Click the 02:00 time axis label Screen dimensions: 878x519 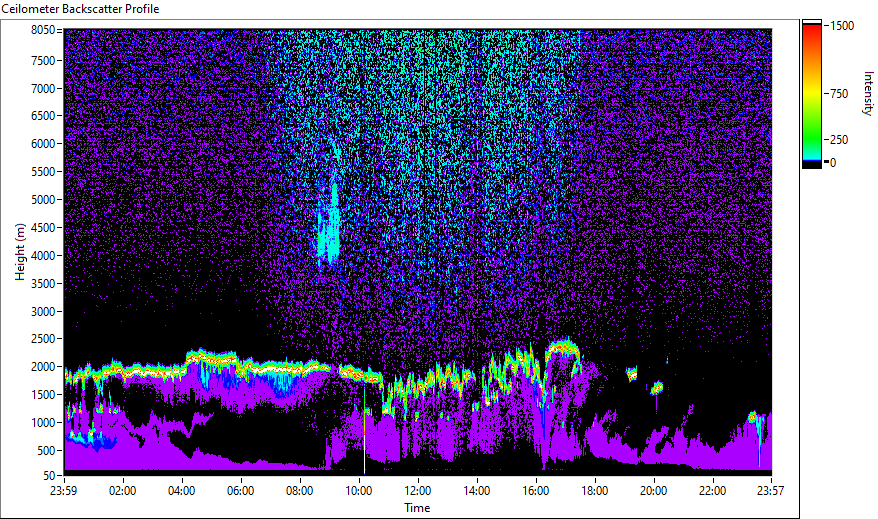pos(123,491)
